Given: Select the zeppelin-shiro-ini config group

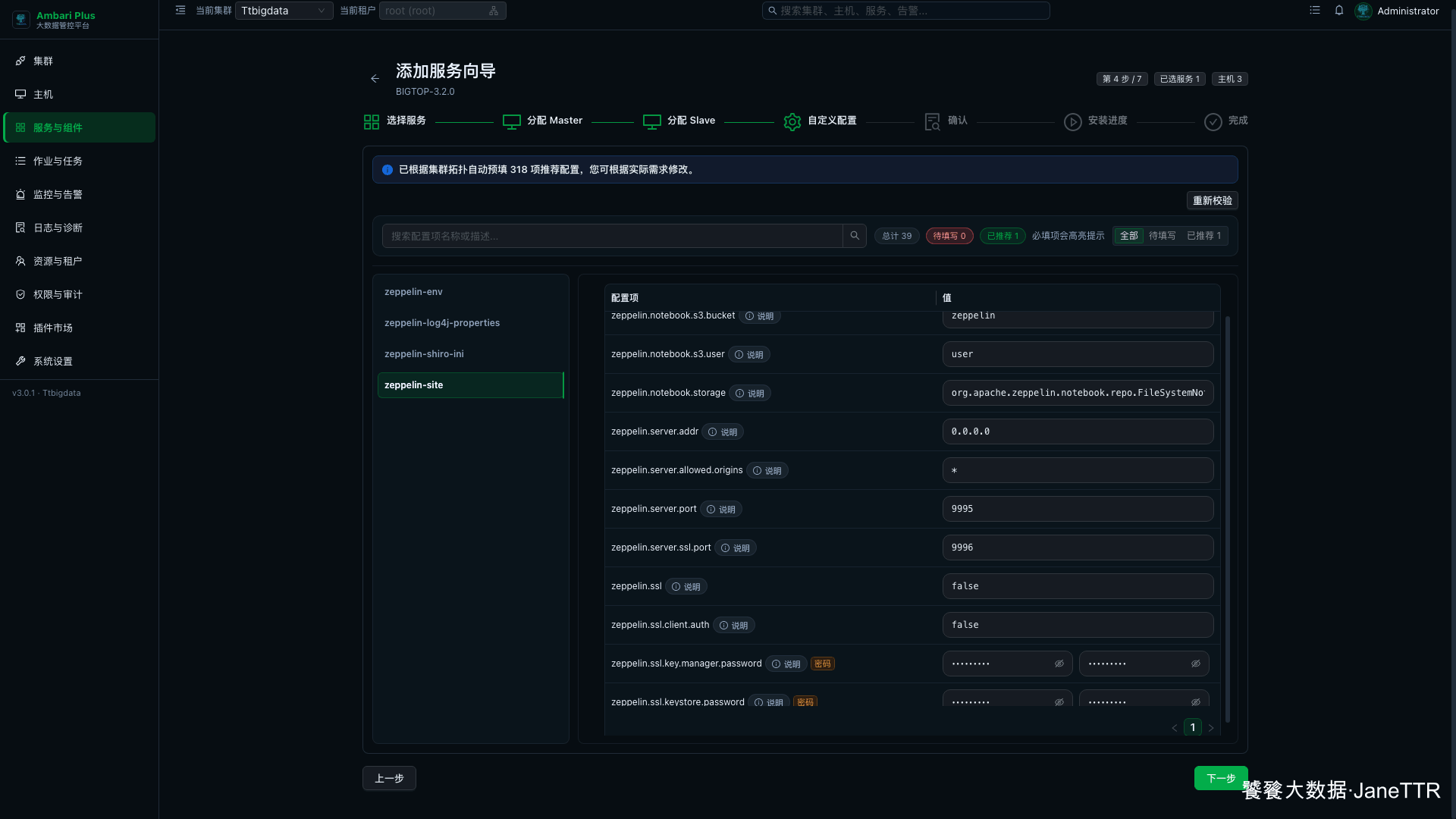Looking at the screenshot, I should point(470,354).
